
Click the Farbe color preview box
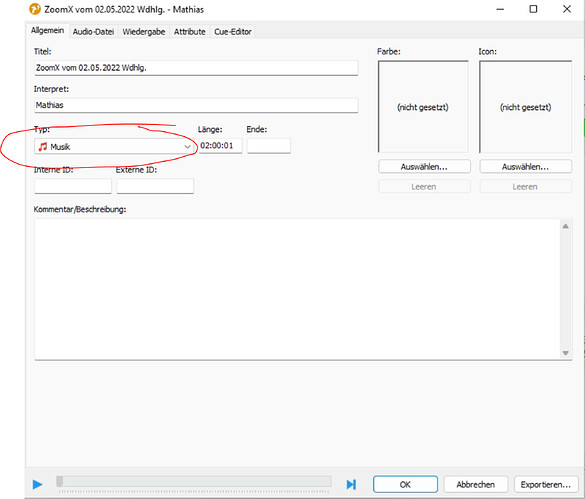(x=423, y=107)
